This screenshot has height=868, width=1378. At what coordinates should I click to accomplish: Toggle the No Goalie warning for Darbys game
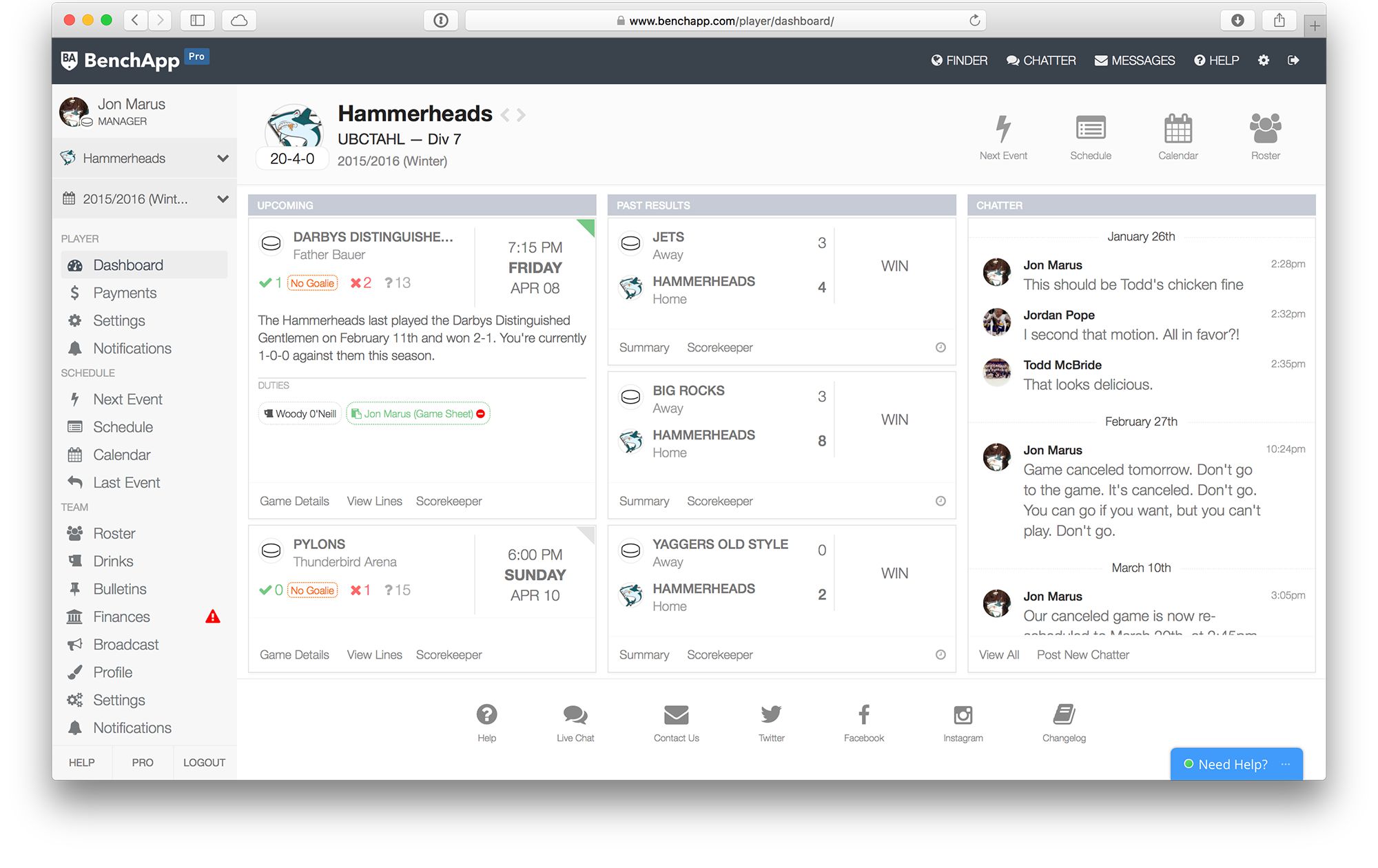312,282
